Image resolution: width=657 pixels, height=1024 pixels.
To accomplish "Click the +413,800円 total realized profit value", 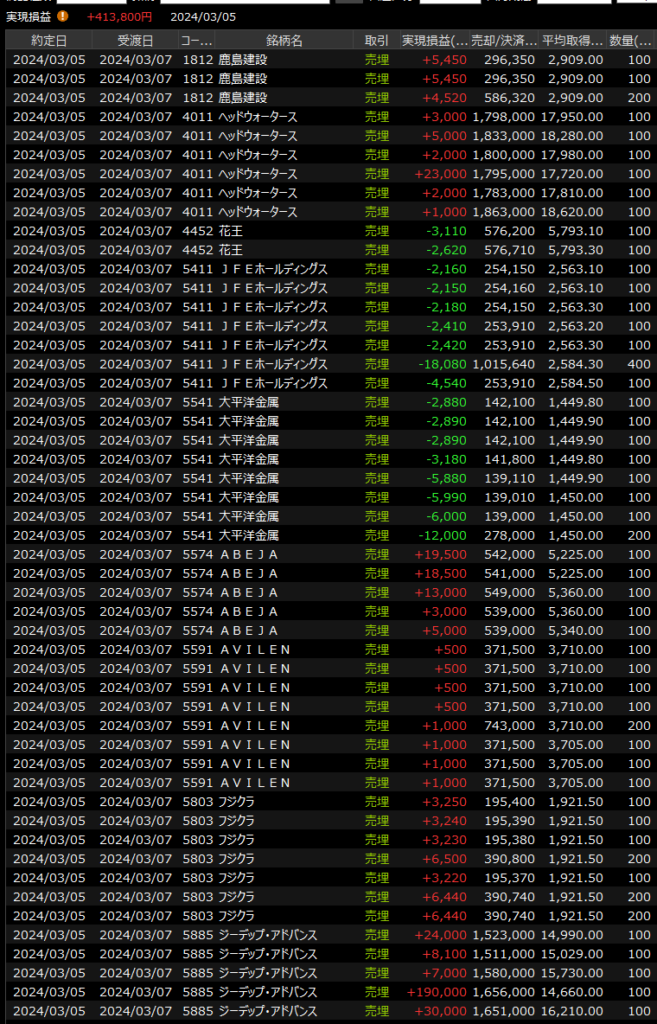I will [x=119, y=17].
